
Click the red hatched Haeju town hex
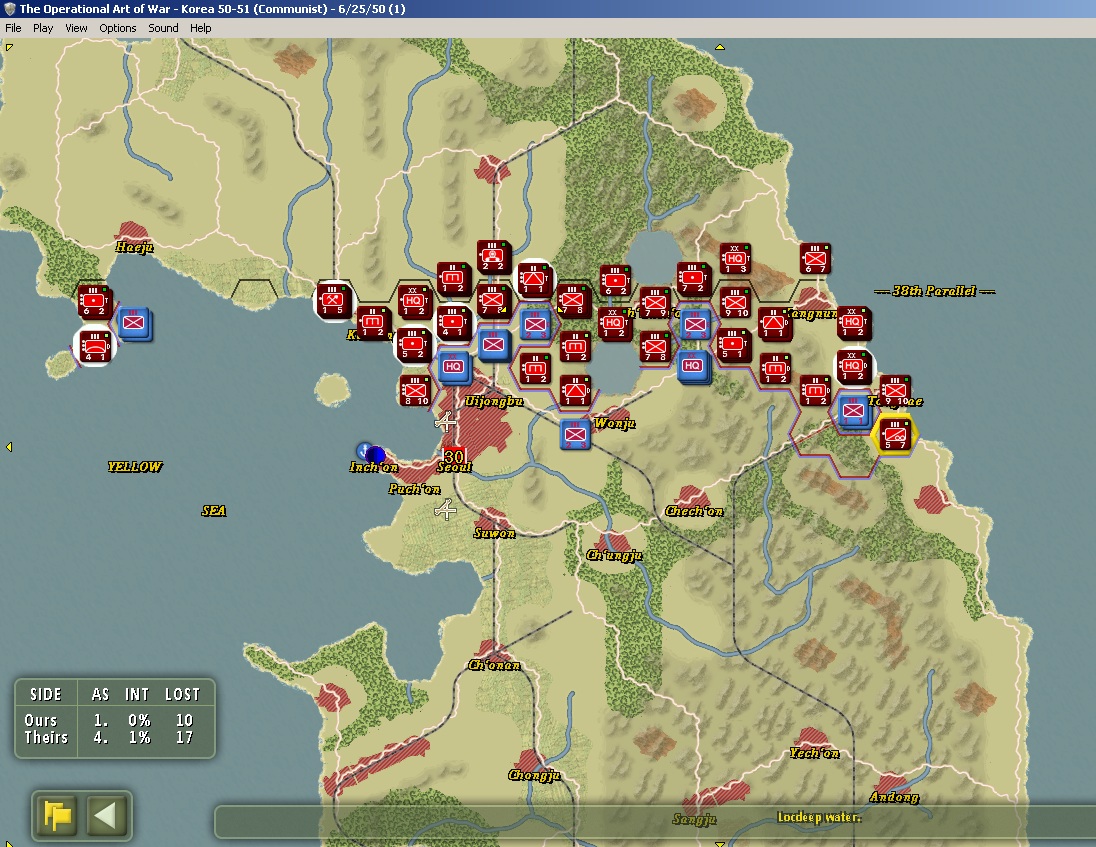click(131, 231)
